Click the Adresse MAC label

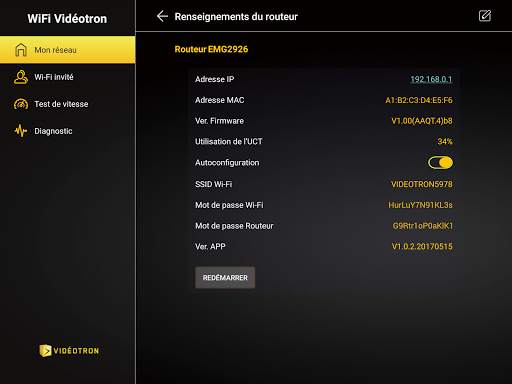click(x=220, y=100)
